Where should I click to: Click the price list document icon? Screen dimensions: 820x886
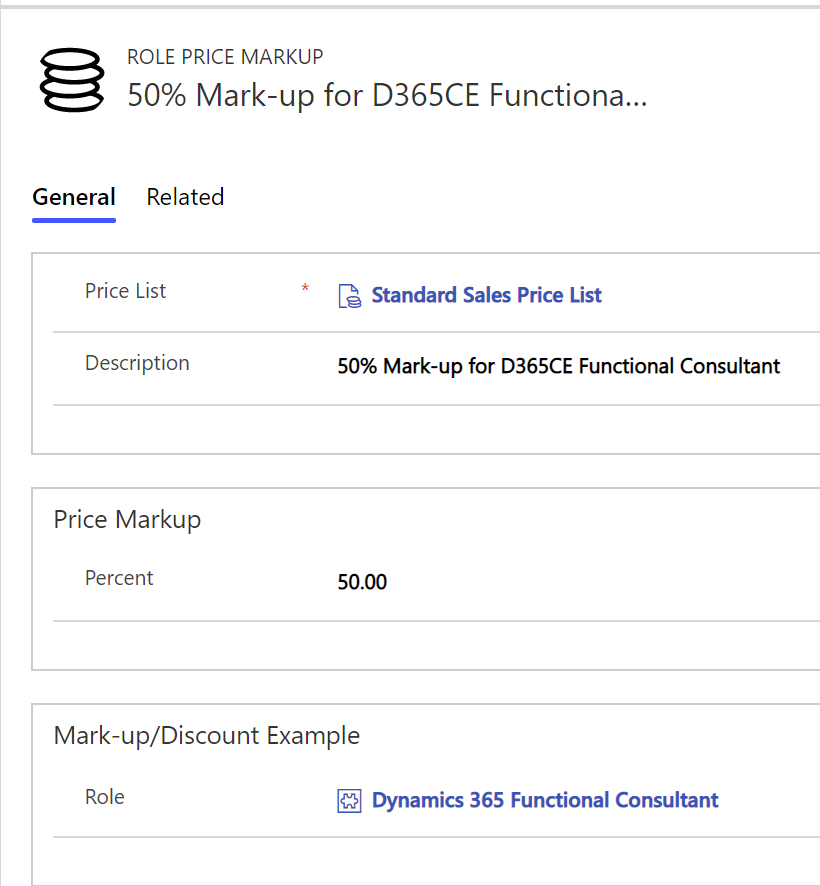tap(349, 296)
